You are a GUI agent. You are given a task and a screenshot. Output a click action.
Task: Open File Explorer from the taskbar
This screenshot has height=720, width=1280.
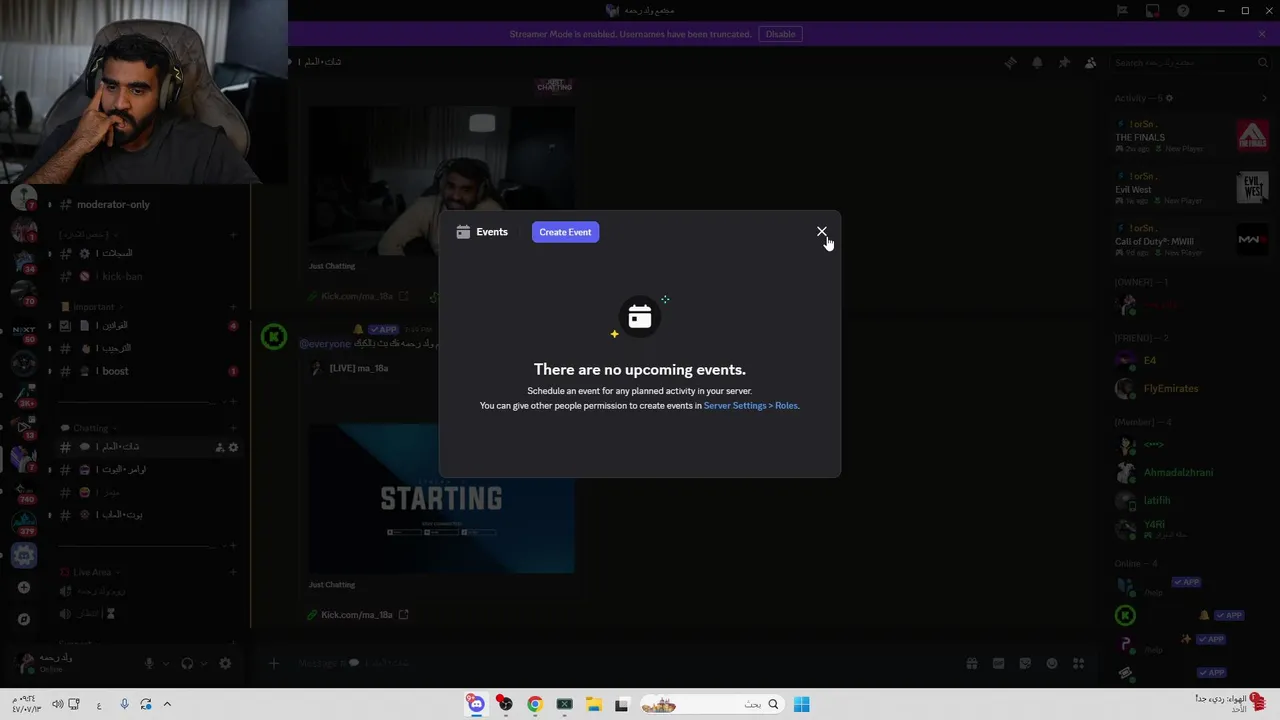click(x=593, y=704)
